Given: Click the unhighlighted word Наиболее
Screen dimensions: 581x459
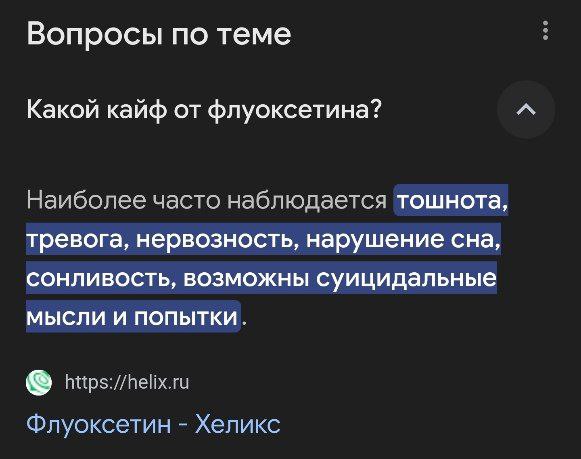Looking at the screenshot, I should (x=86, y=200).
